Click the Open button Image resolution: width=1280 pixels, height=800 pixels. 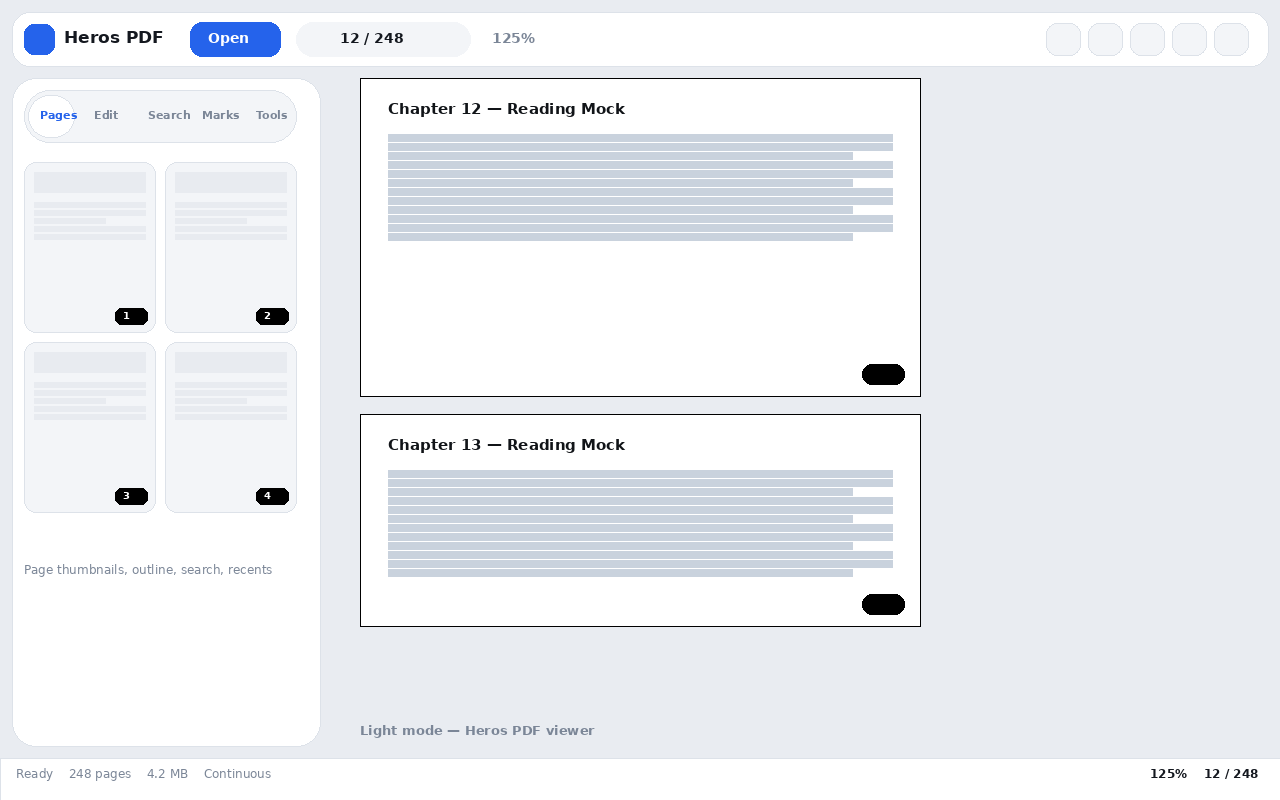(x=235, y=39)
